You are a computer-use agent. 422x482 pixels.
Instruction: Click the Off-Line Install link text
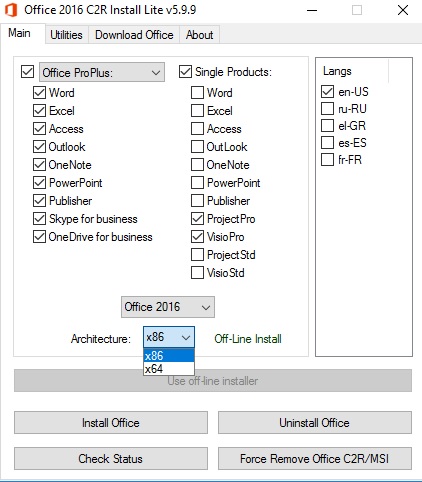point(248,339)
